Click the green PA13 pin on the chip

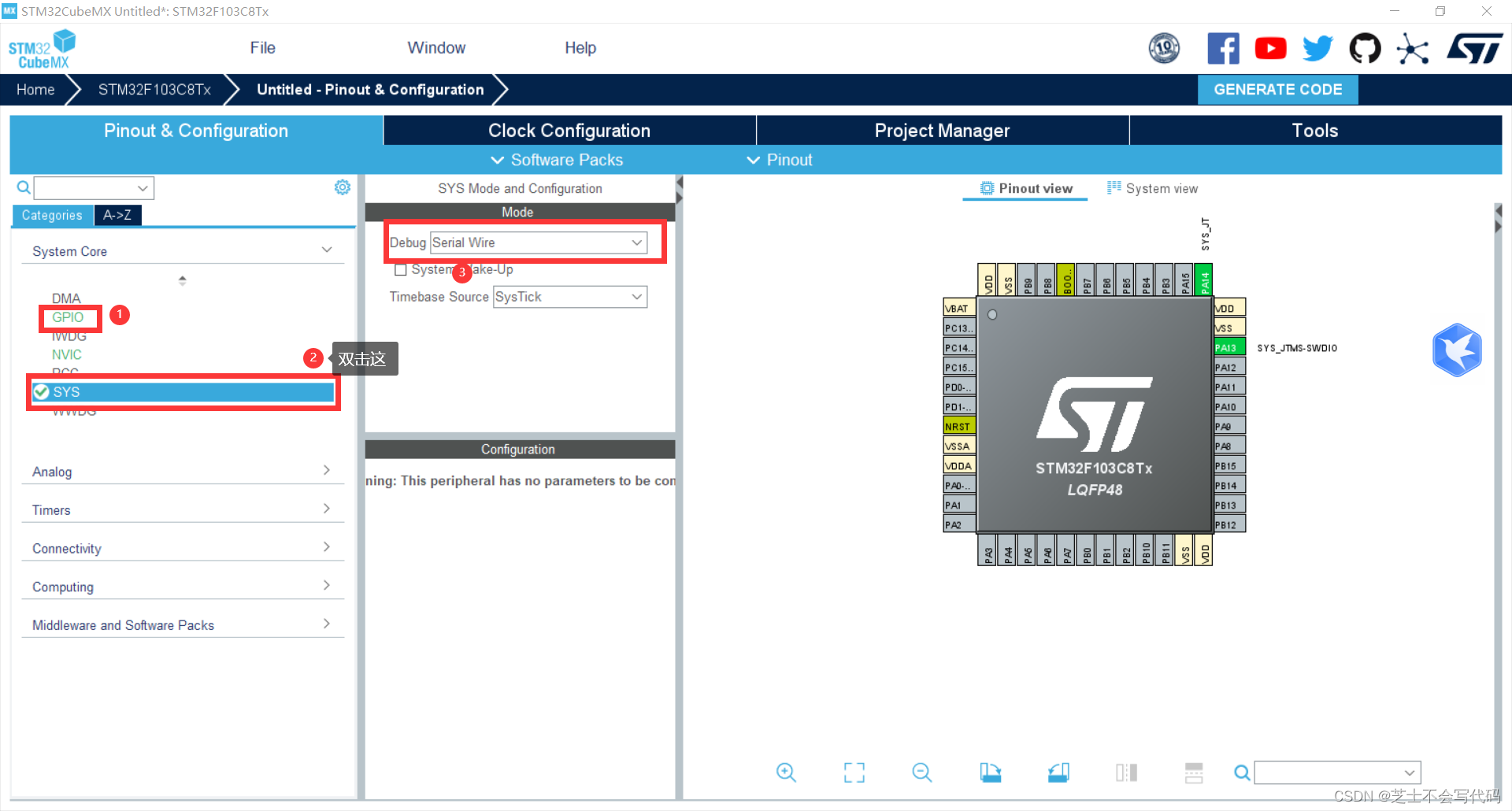click(x=1229, y=348)
